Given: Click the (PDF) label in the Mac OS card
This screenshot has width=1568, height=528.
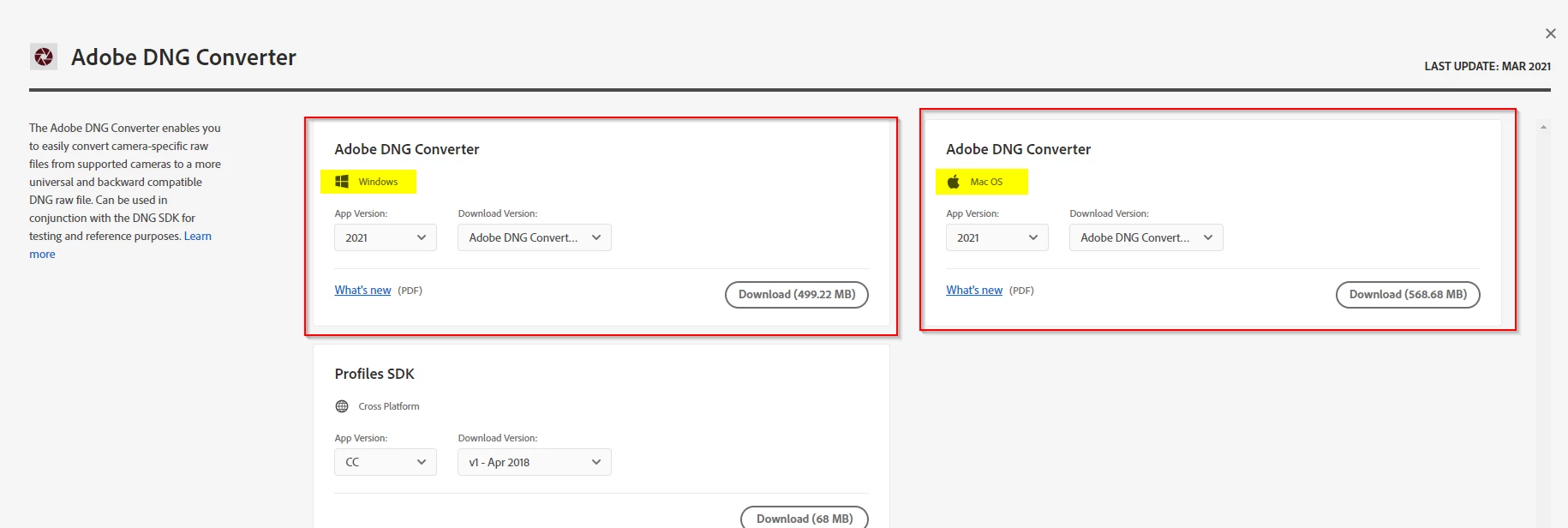Looking at the screenshot, I should pos(1022,291).
